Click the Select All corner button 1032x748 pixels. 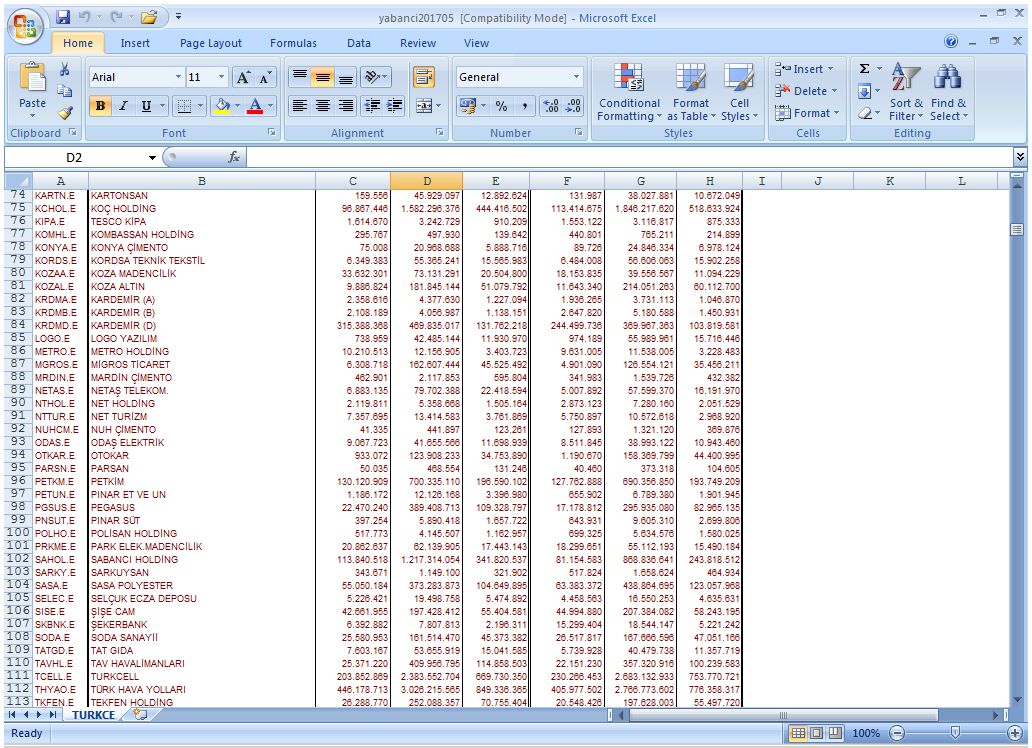click(x=18, y=181)
